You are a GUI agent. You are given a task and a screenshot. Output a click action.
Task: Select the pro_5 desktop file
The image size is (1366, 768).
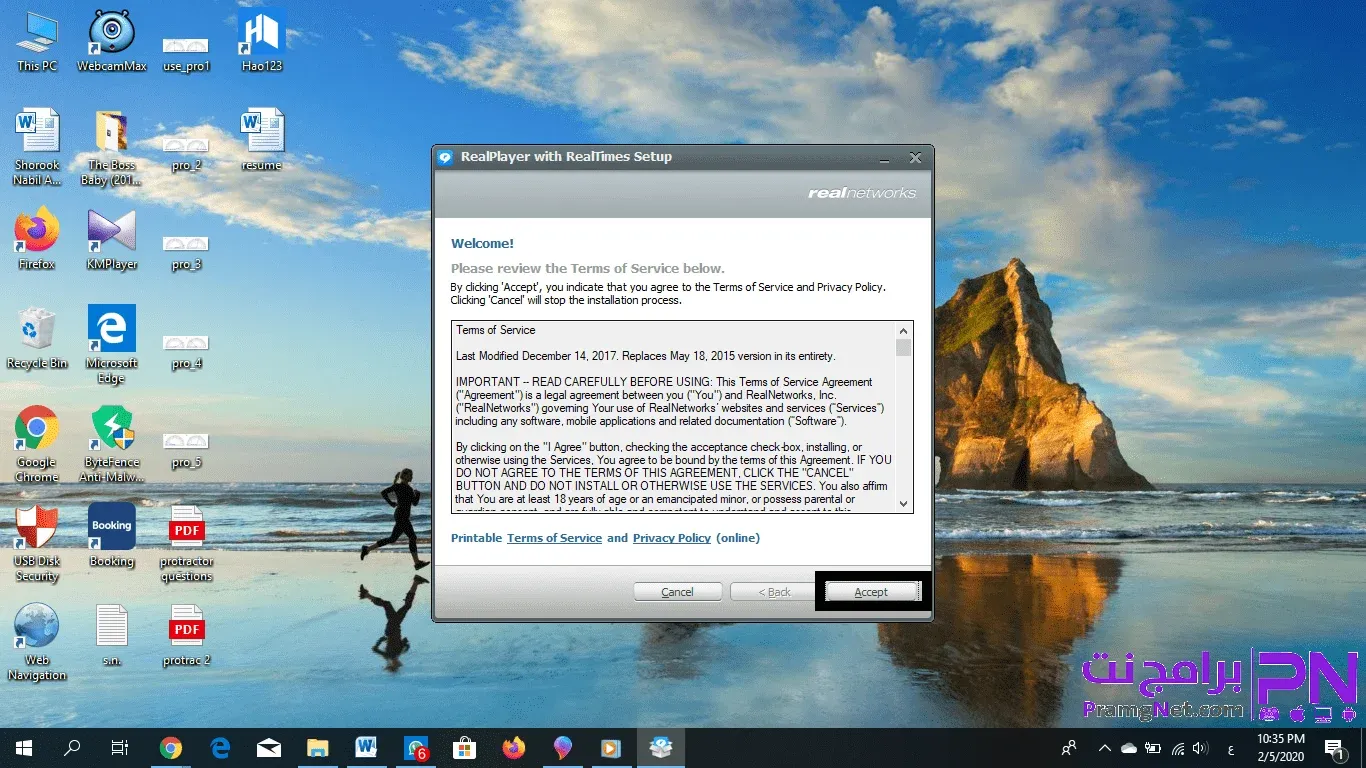pyautogui.click(x=186, y=451)
